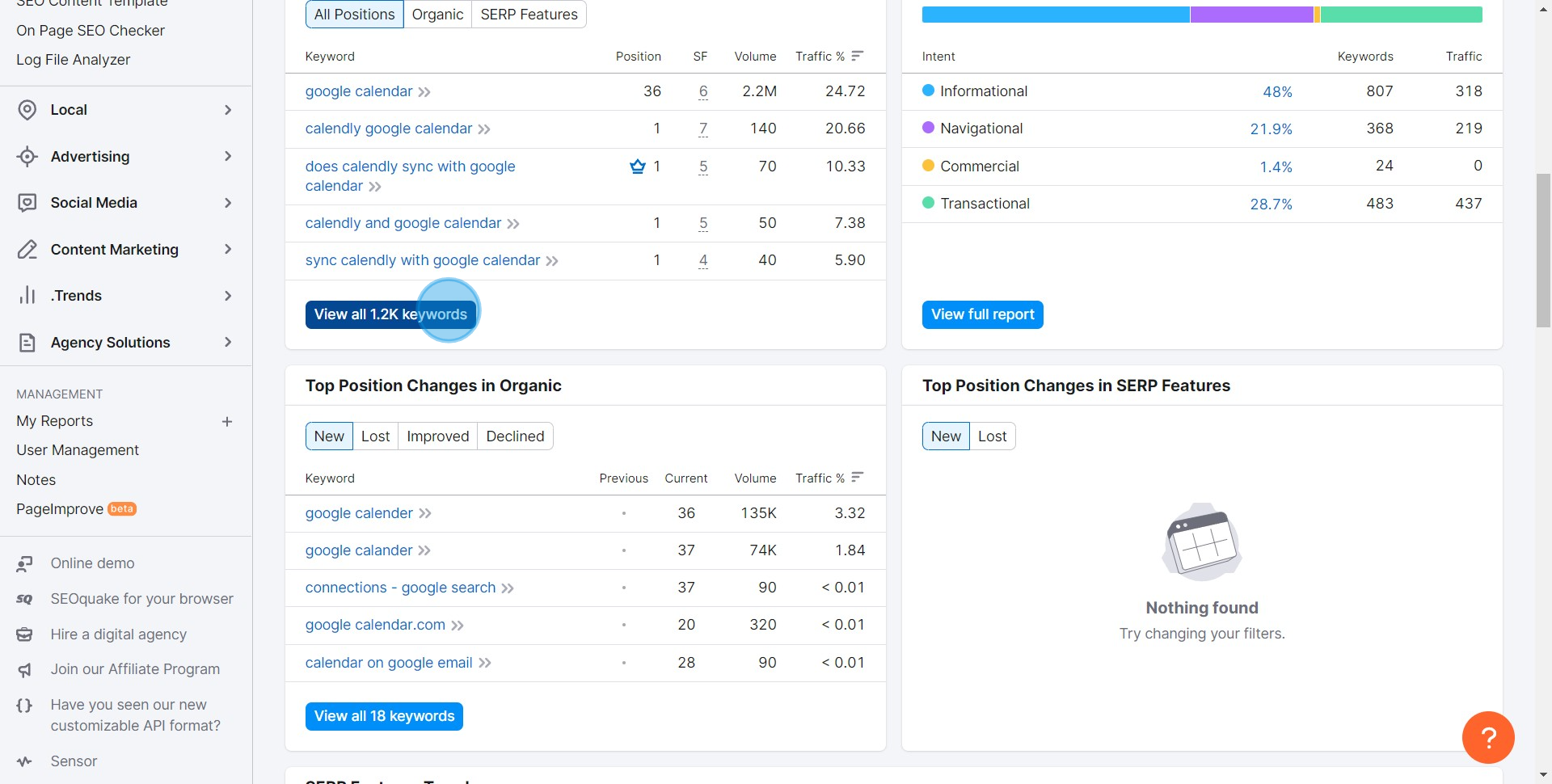Screen dimensions: 1552x784
Task: Click the blue Informational intent bar segment
Action: pos(1056,14)
